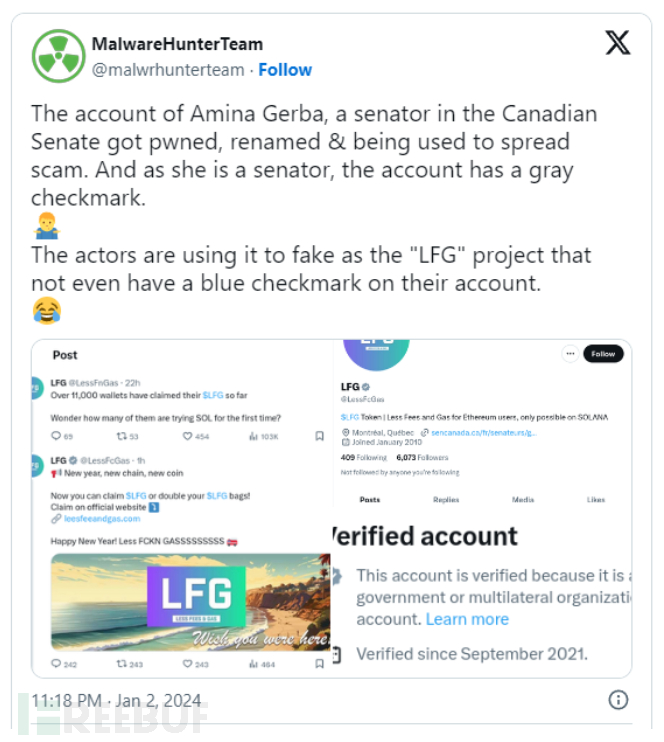Click the MalwareHunterTeam profile avatar
The width and height of the screenshot is (664, 742).
(59, 56)
